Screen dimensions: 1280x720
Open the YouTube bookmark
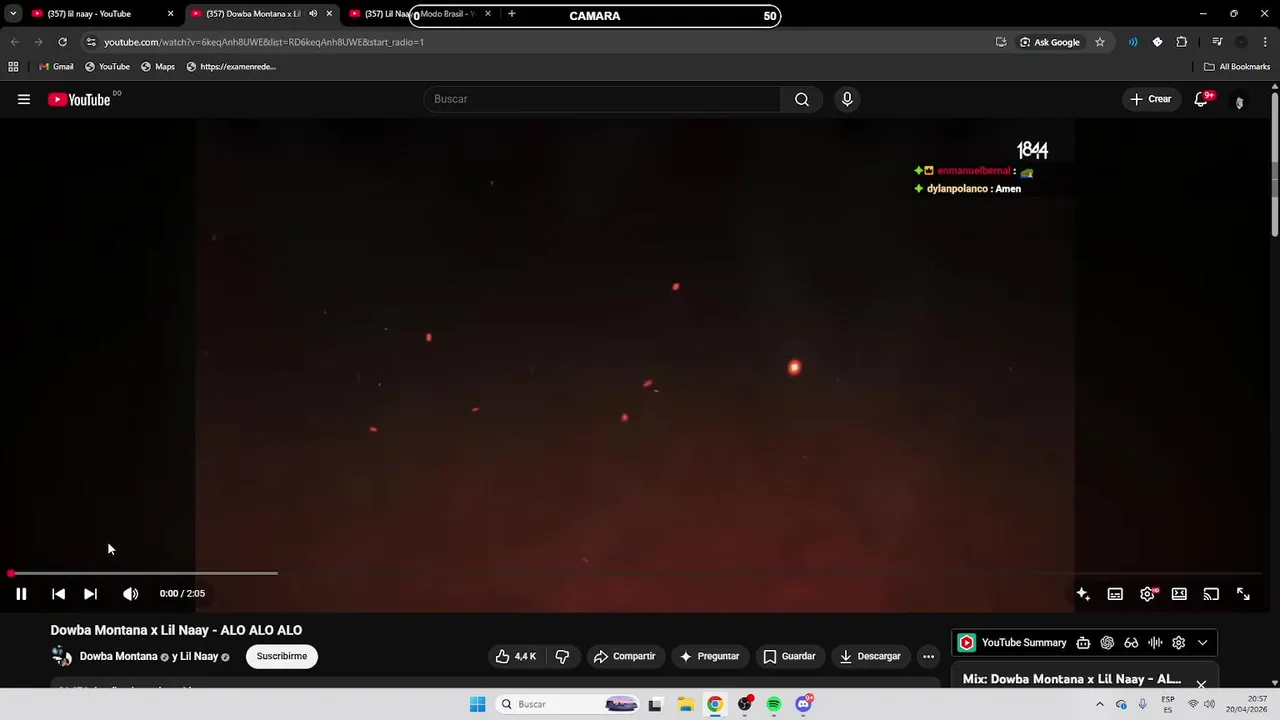tap(107, 67)
